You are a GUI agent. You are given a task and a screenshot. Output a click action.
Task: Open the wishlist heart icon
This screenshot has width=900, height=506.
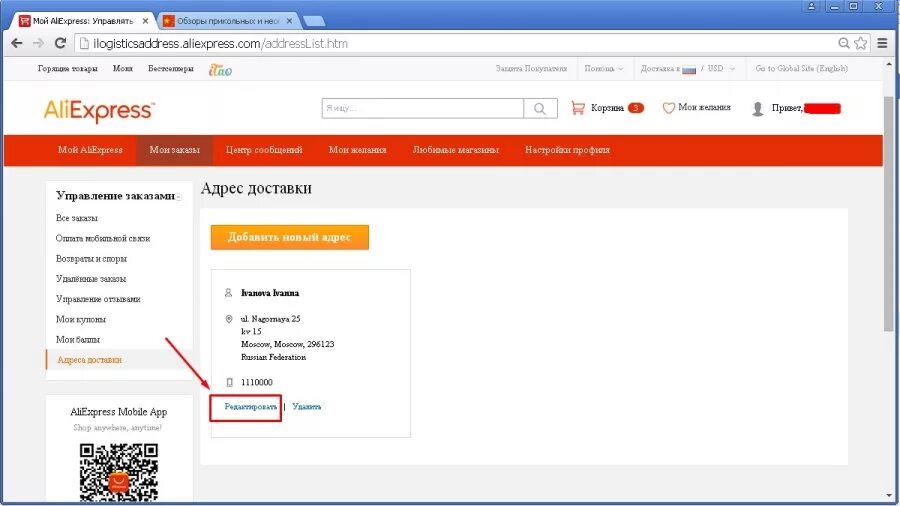tap(668, 108)
